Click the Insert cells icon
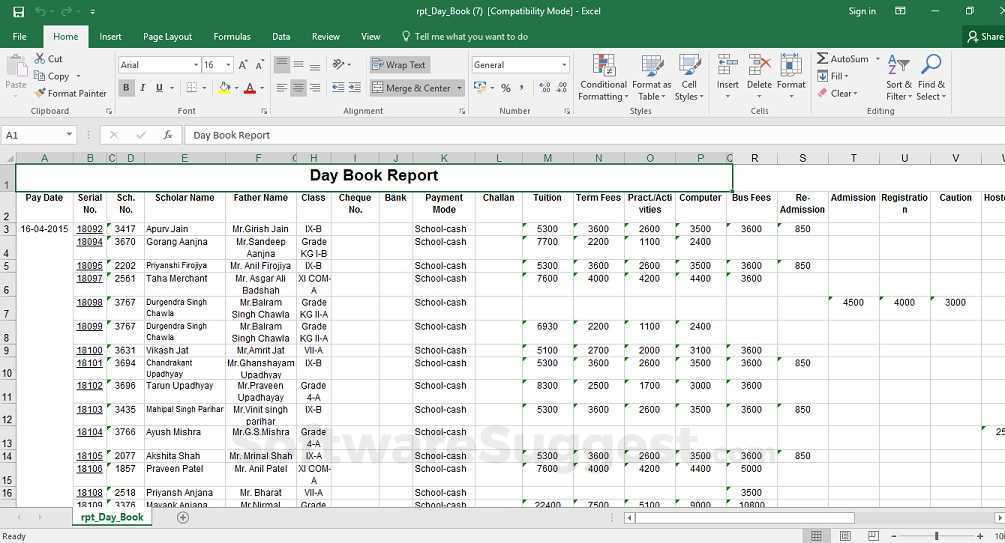 (728, 66)
